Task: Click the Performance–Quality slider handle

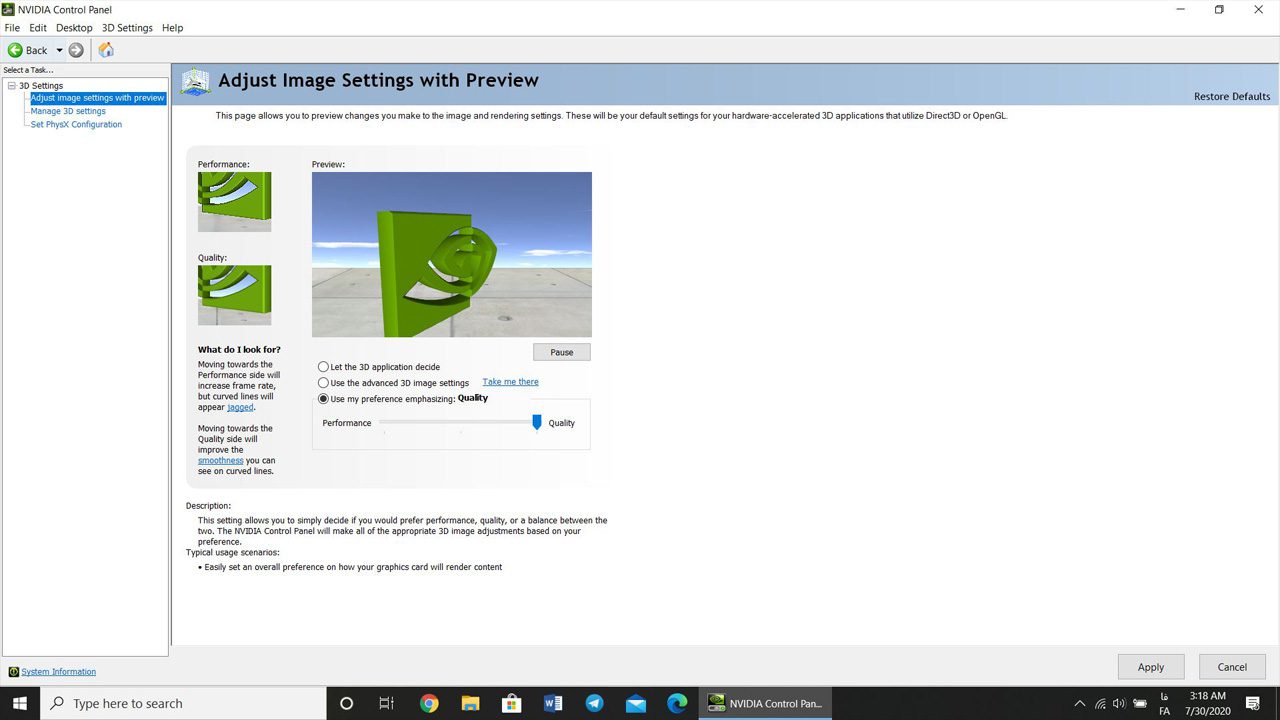Action: coord(537,422)
